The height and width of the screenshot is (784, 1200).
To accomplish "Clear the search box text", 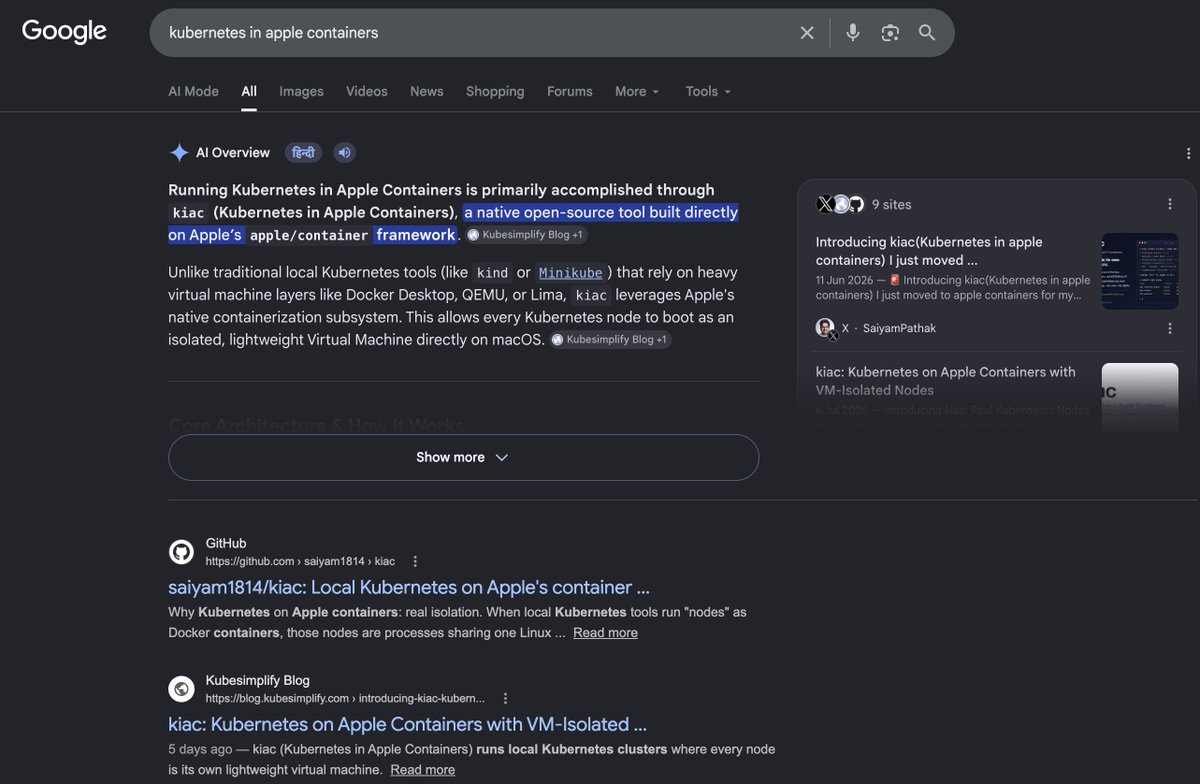I will (x=807, y=33).
